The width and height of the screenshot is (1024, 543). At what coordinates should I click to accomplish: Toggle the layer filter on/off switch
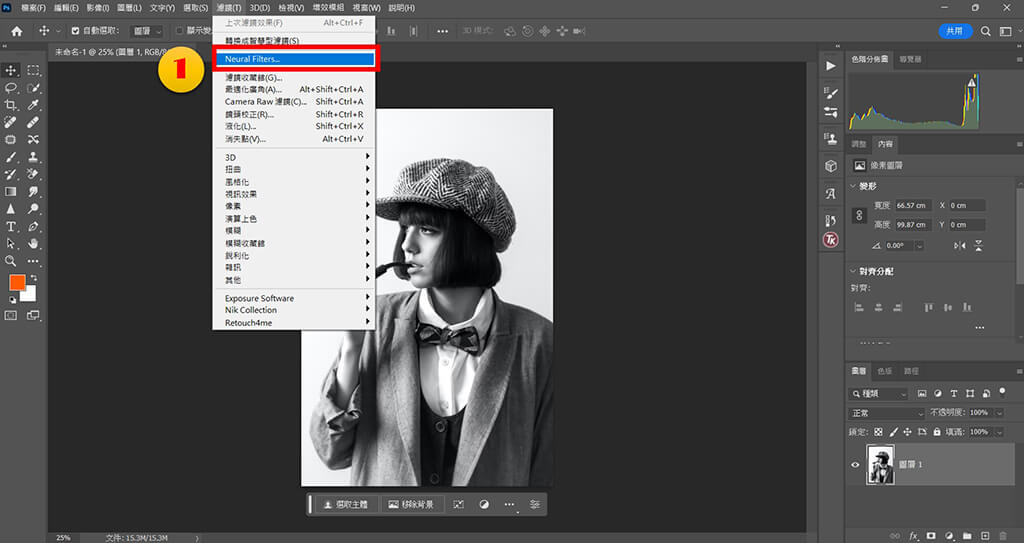pos(1002,392)
